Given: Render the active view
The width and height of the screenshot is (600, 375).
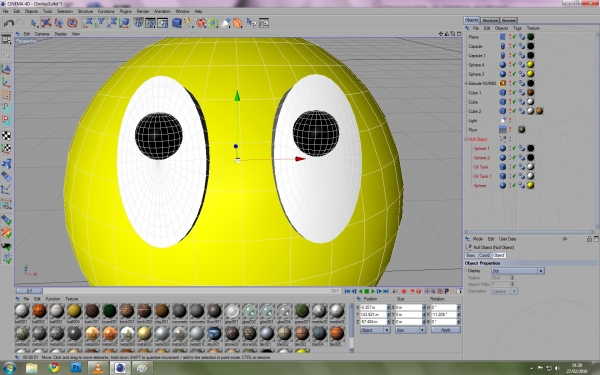Looking at the screenshot, I should click(138, 23).
